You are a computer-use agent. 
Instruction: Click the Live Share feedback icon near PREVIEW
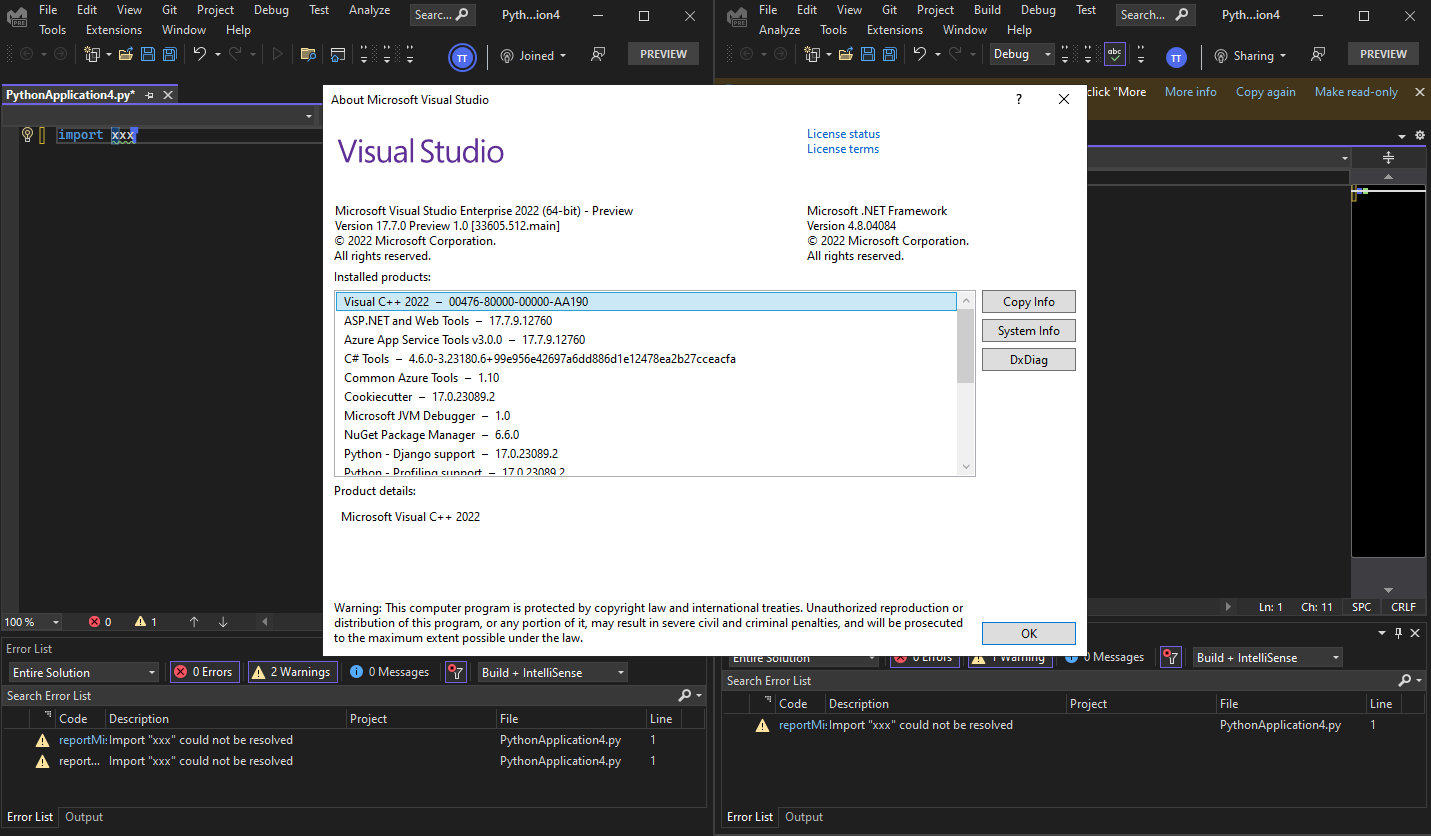(598, 54)
